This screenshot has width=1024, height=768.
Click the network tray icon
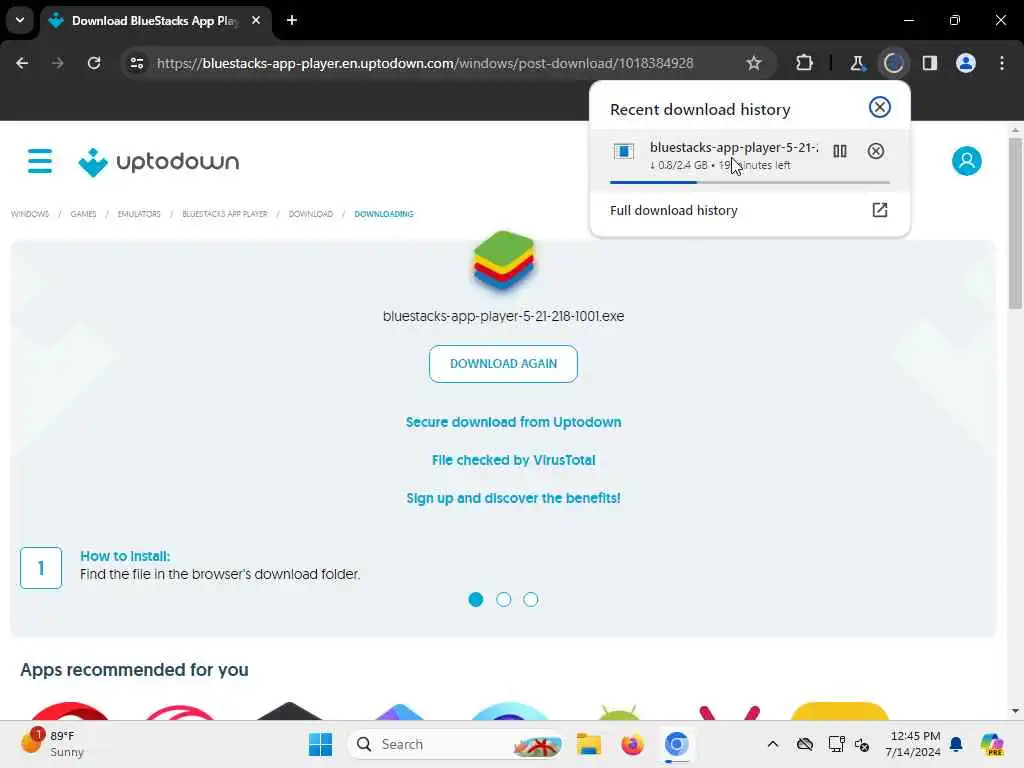(x=836, y=744)
